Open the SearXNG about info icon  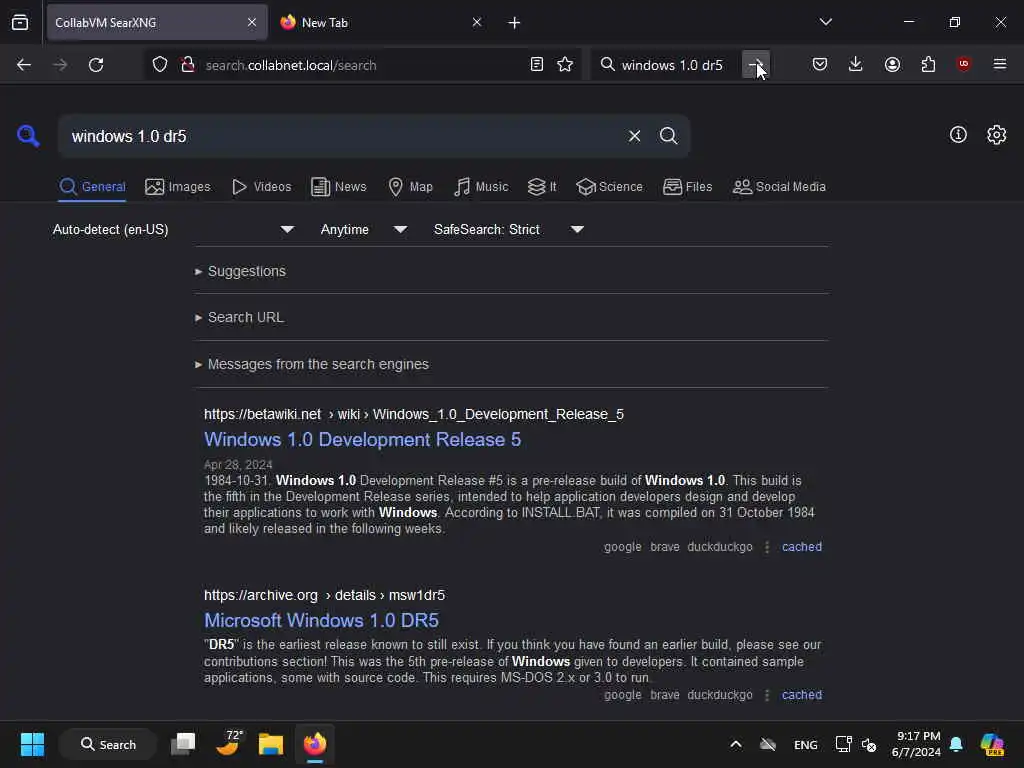[958, 135]
